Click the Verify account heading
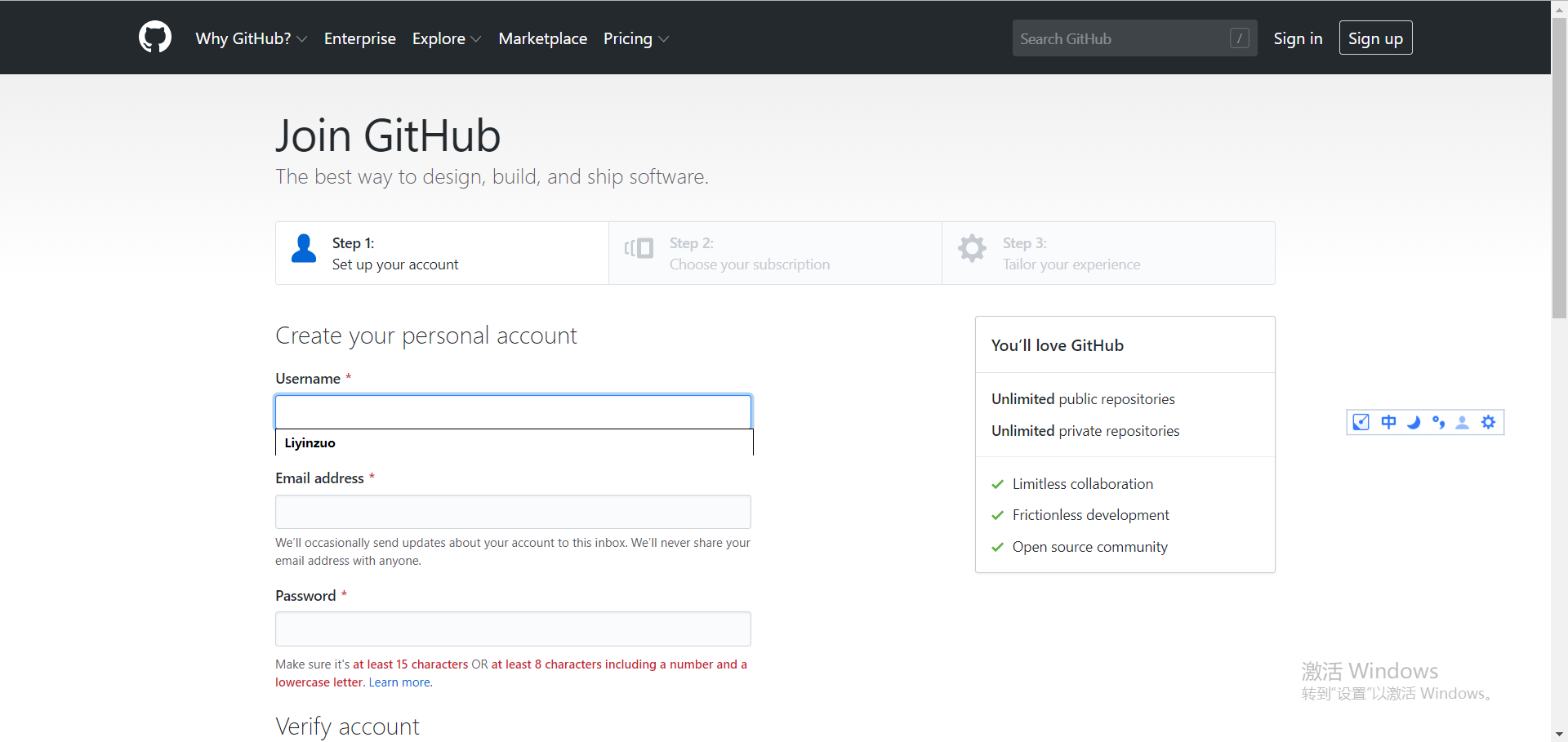The height and width of the screenshot is (742, 1568). (347, 726)
